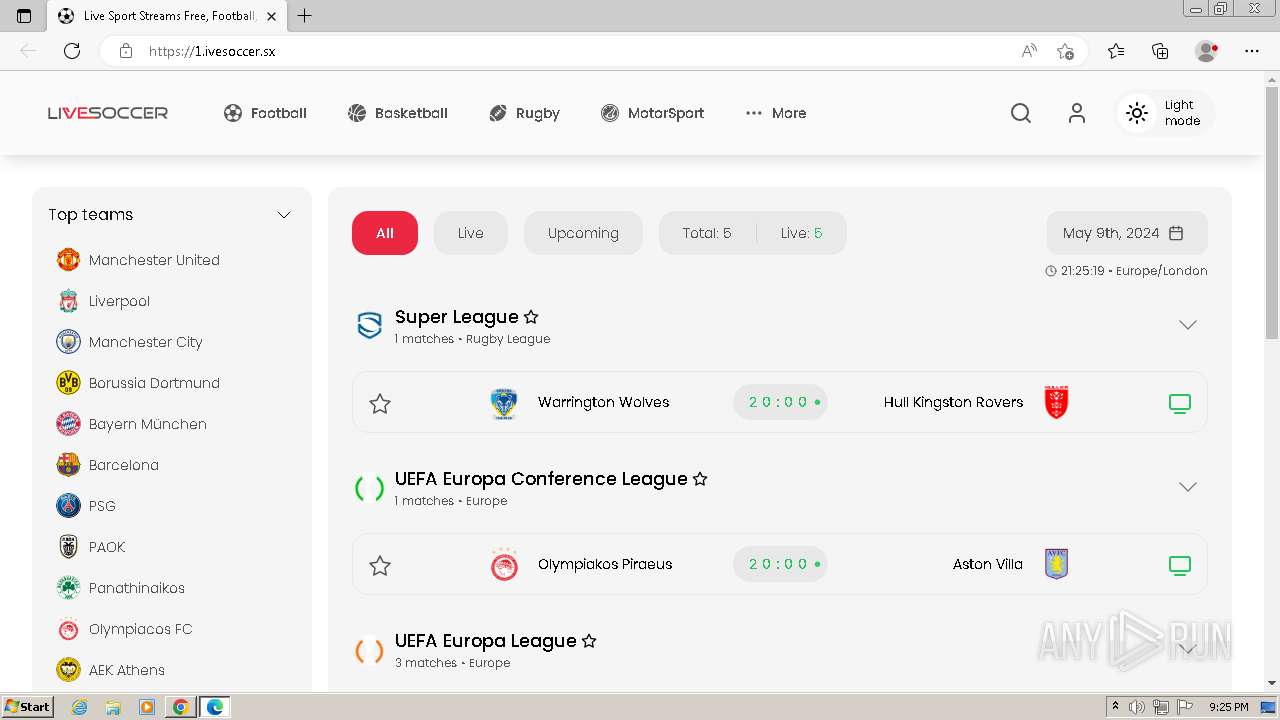Open the More sports menu
This screenshot has width=1280, height=720.
pos(776,113)
